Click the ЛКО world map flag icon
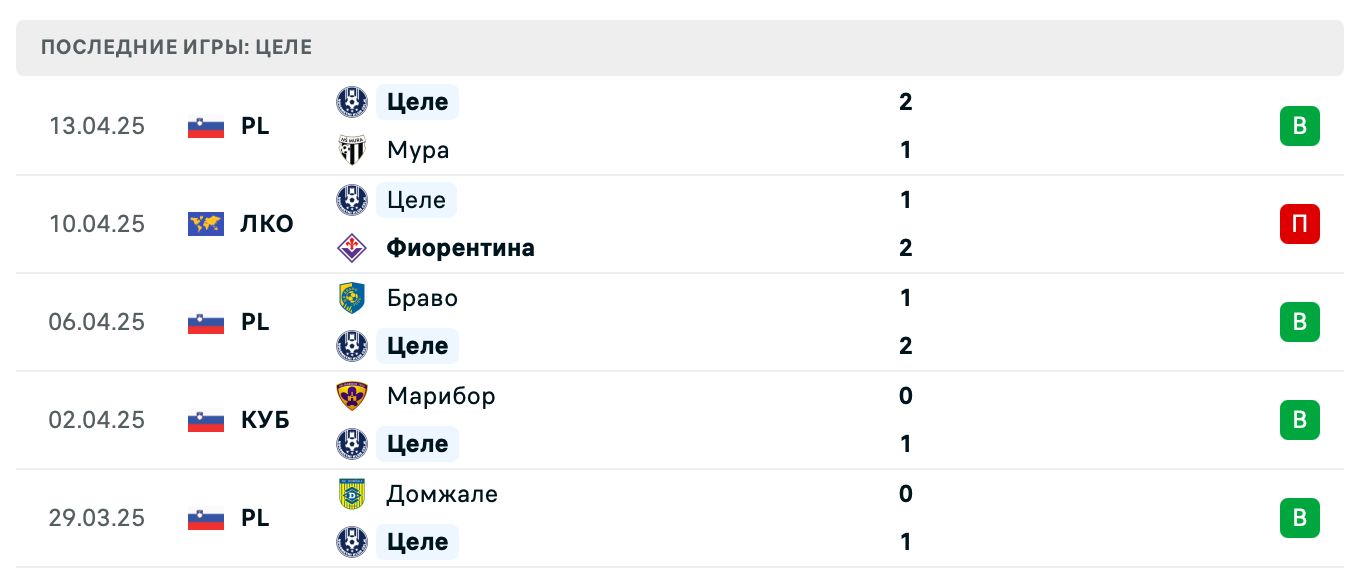This screenshot has width=1360, height=586. pyautogui.click(x=206, y=224)
